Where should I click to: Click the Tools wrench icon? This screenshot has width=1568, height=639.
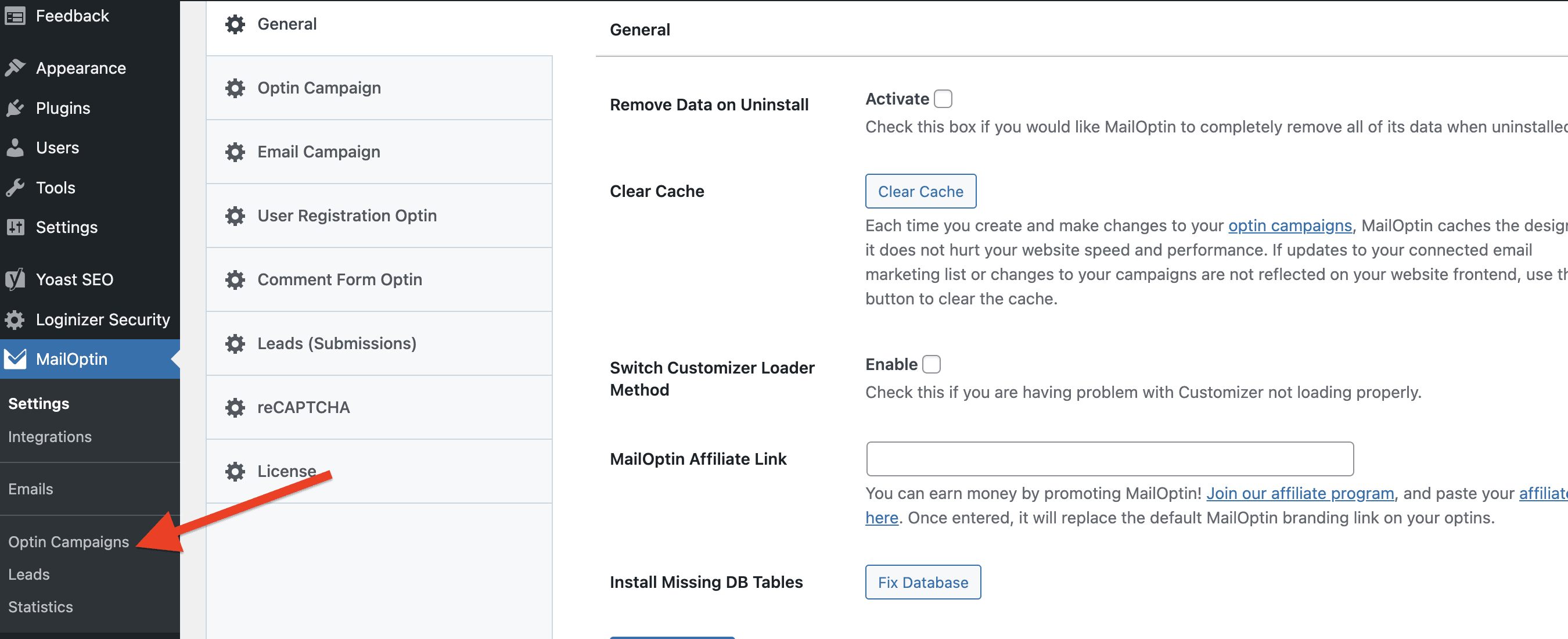[15, 188]
